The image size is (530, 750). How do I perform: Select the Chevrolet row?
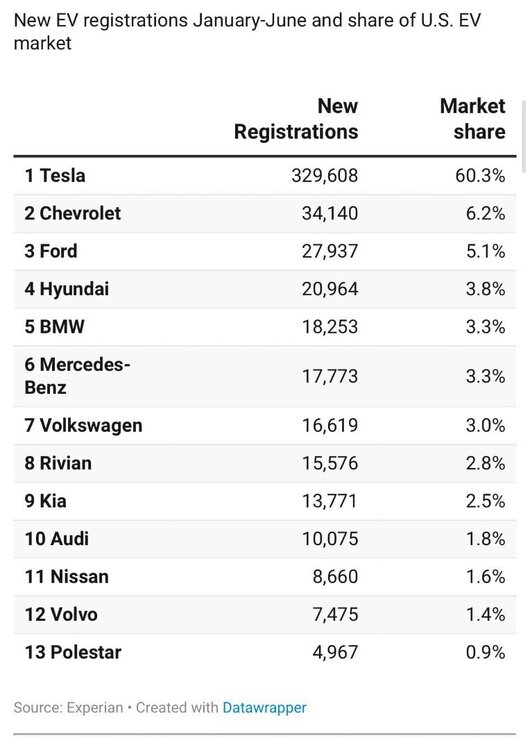click(265, 213)
